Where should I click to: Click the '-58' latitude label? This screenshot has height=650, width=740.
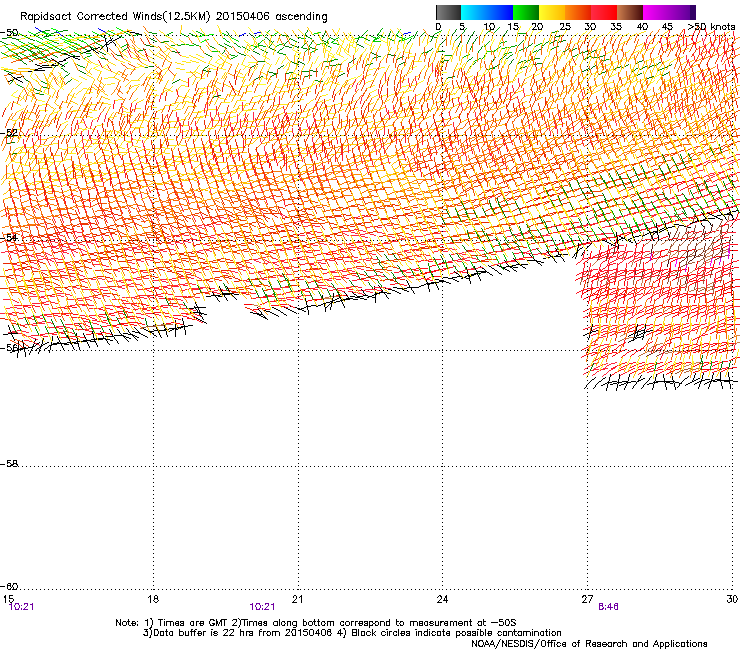(9, 464)
